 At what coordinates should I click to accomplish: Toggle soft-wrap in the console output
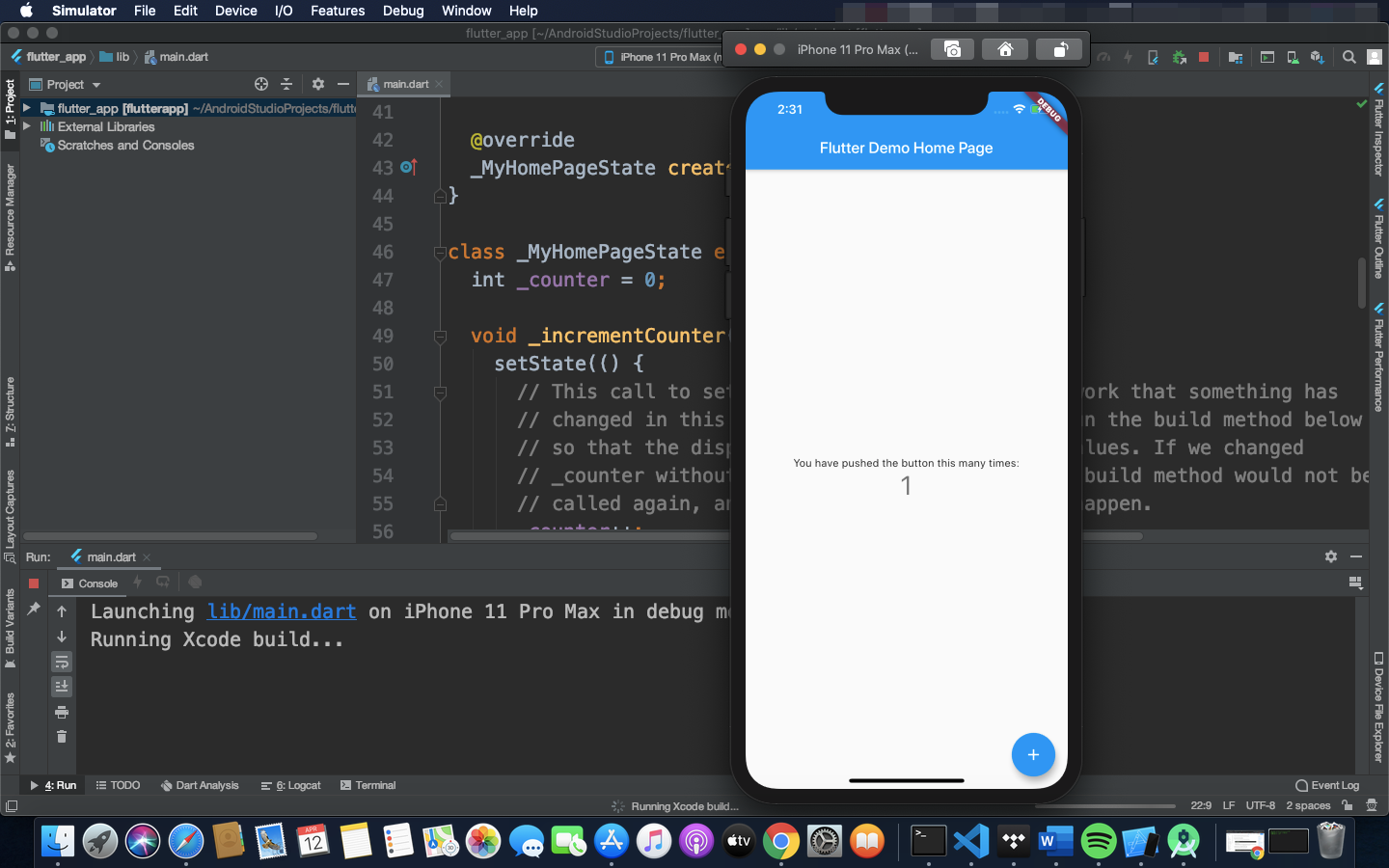62,663
